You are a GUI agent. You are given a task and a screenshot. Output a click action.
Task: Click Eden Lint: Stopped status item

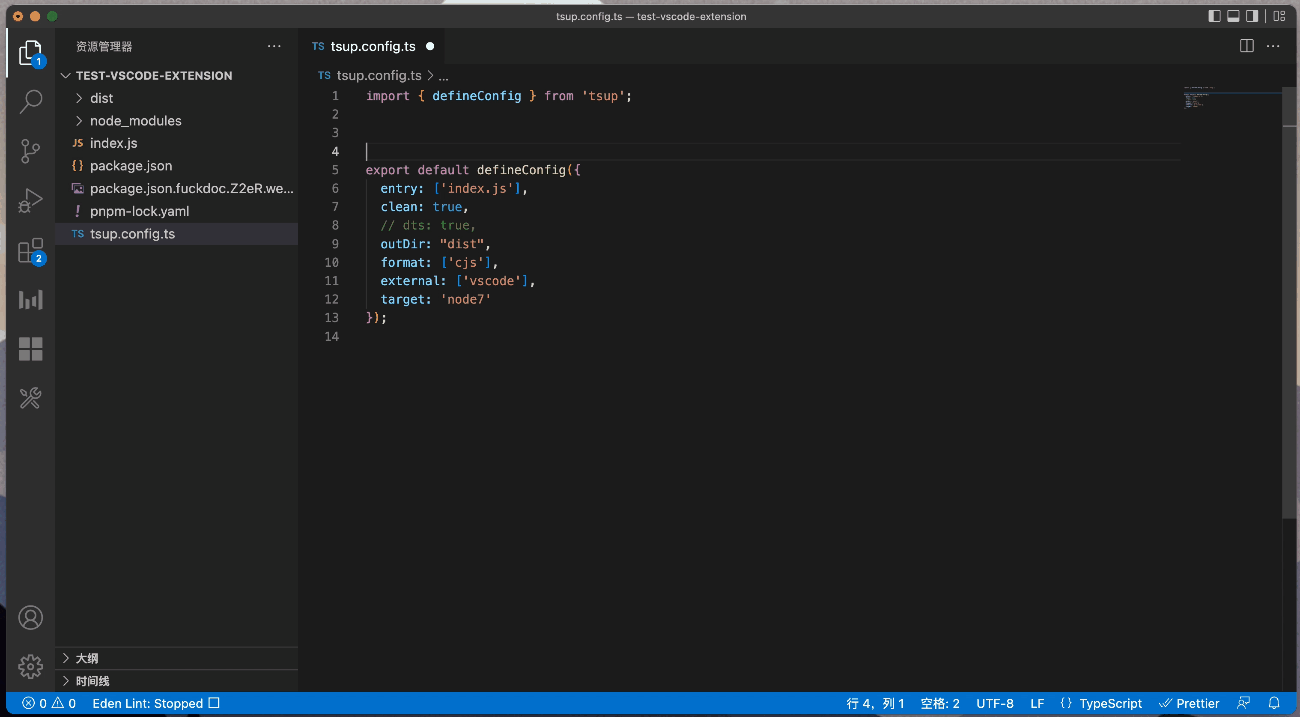tap(155, 703)
